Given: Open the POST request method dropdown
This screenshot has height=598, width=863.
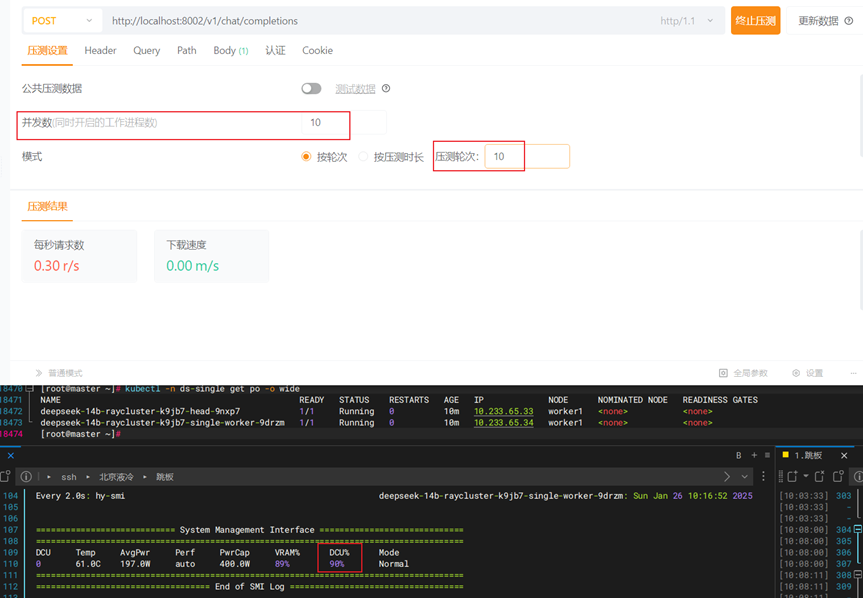Looking at the screenshot, I should click(x=62, y=21).
